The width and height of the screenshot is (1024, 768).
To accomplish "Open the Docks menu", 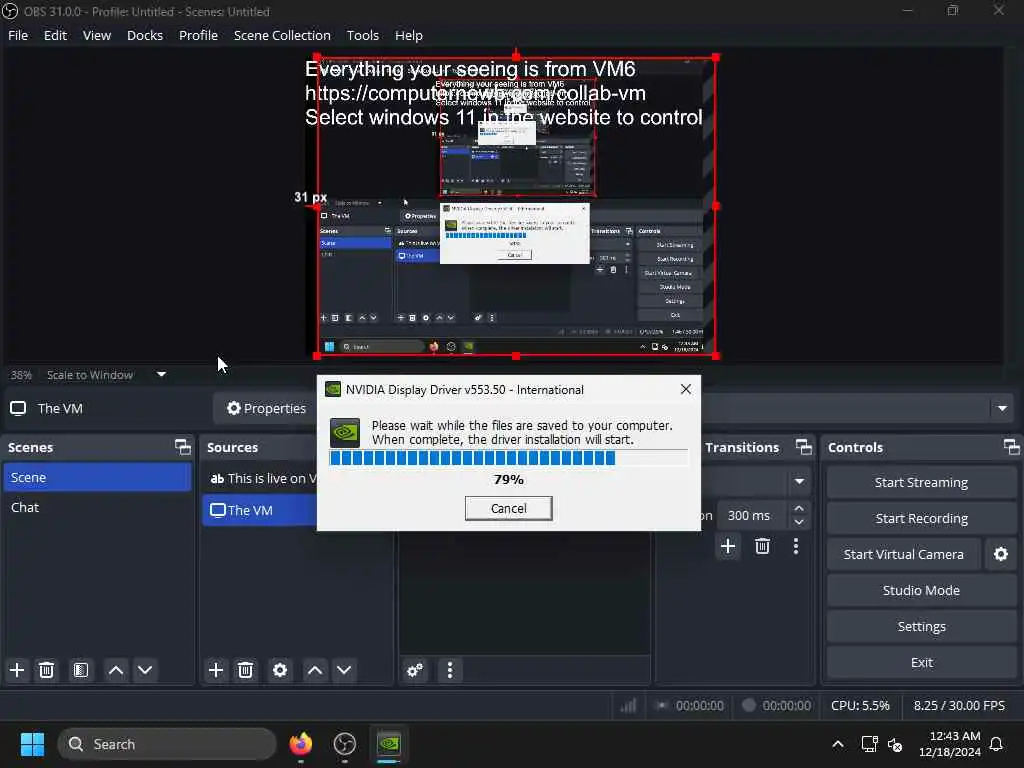I will click(145, 35).
